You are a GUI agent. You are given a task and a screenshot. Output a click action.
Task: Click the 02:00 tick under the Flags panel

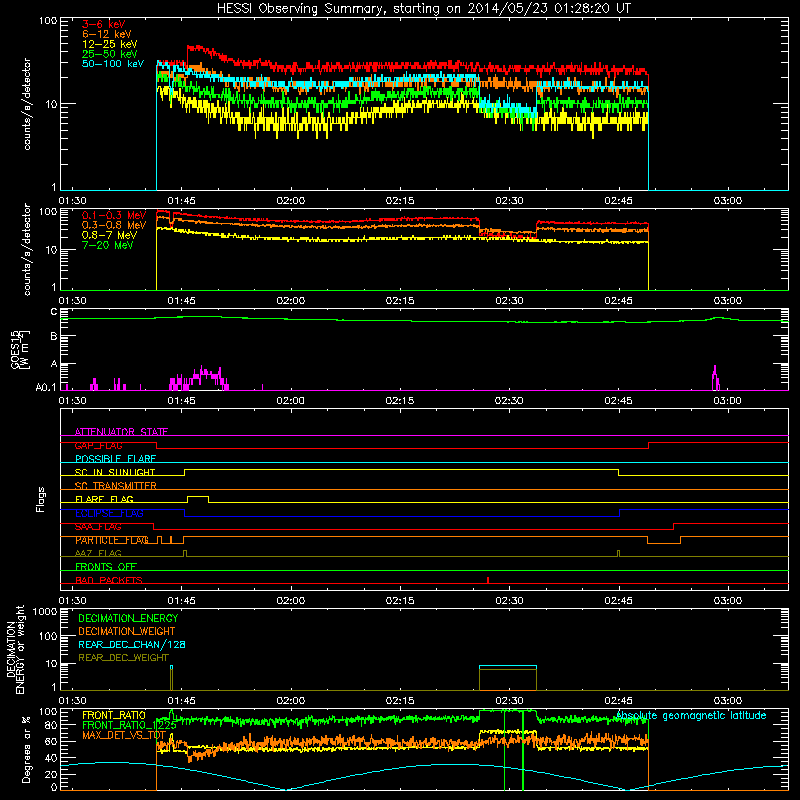pyautogui.click(x=290, y=601)
